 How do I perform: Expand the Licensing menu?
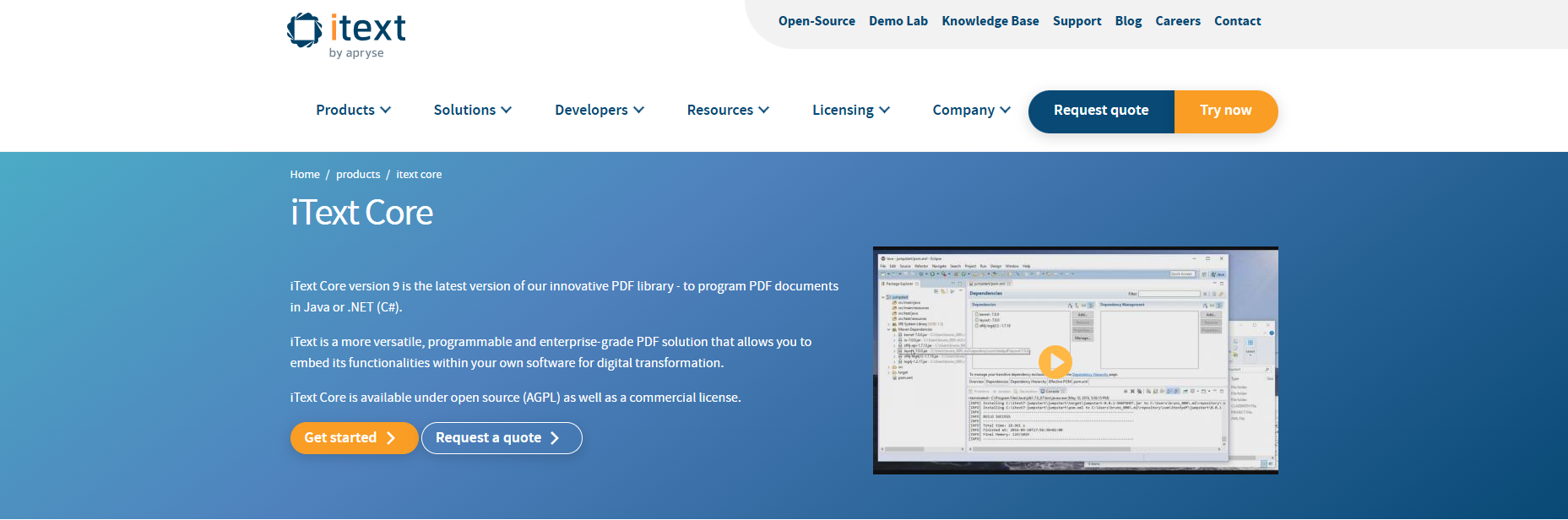850,111
